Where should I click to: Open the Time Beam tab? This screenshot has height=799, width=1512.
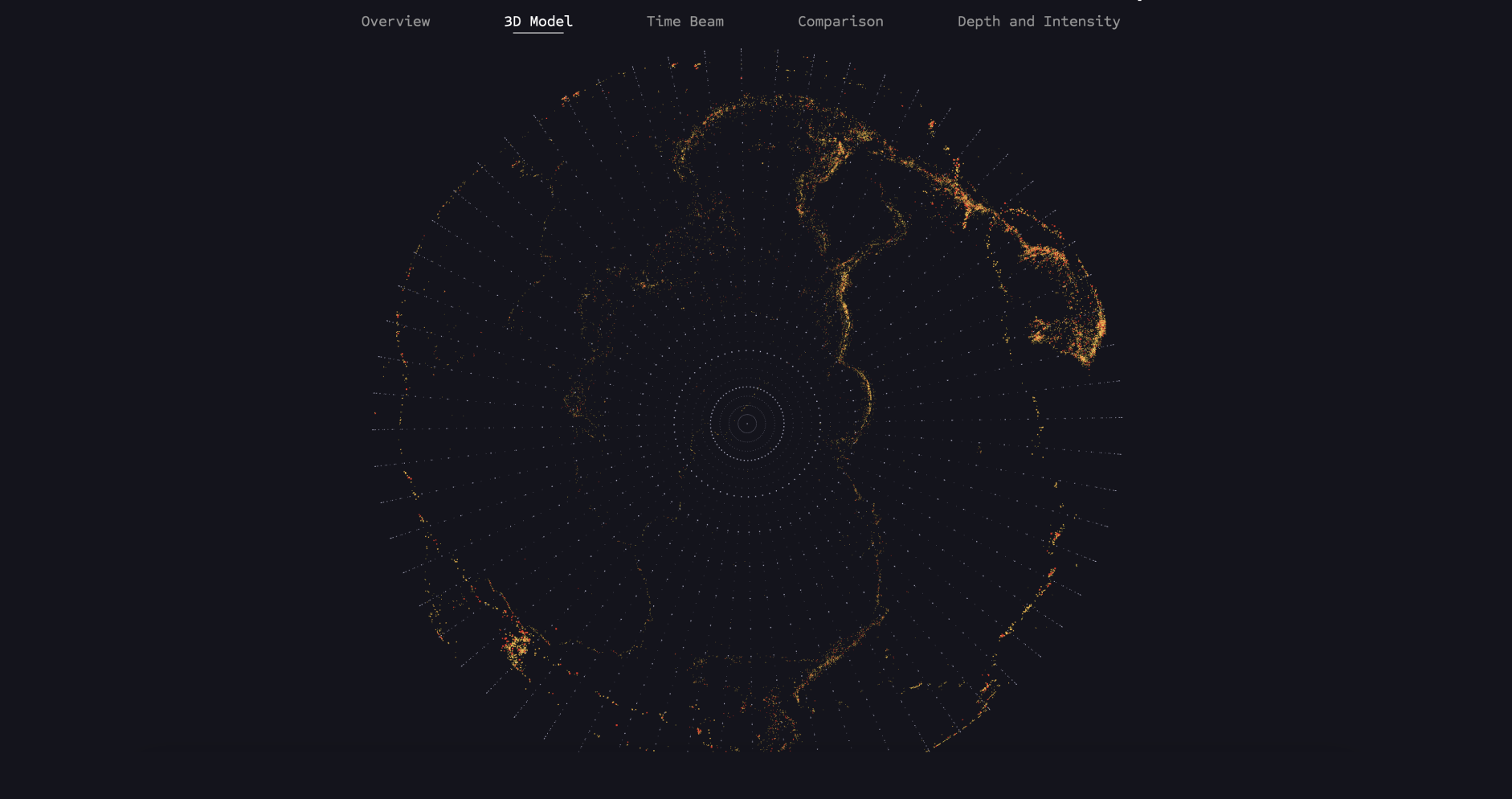pyautogui.click(x=684, y=22)
